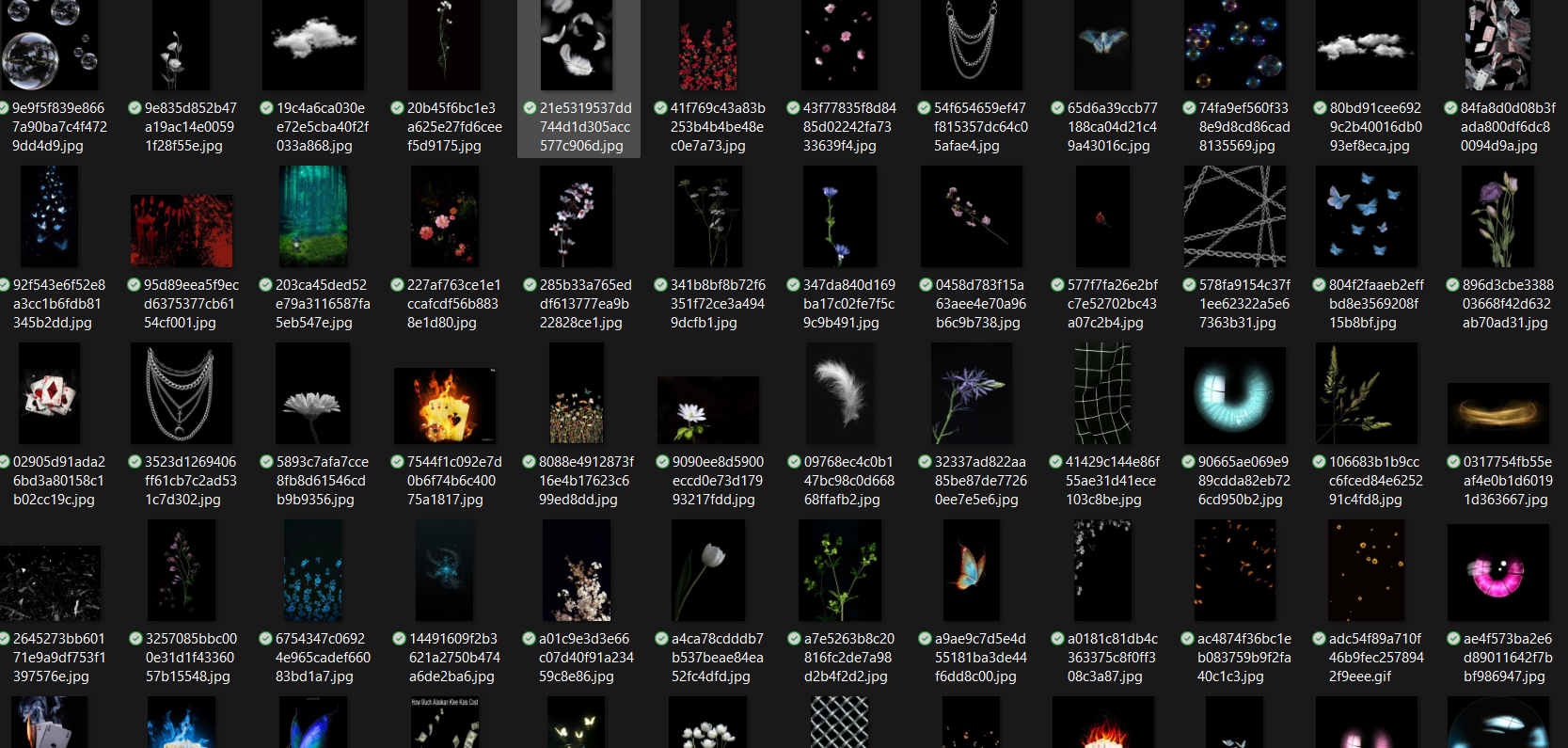The image size is (1568, 748).
Task: Click file name a0181c81db4c...08c3a87.jpg
Action: pyautogui.click(x=1112, y=658)
